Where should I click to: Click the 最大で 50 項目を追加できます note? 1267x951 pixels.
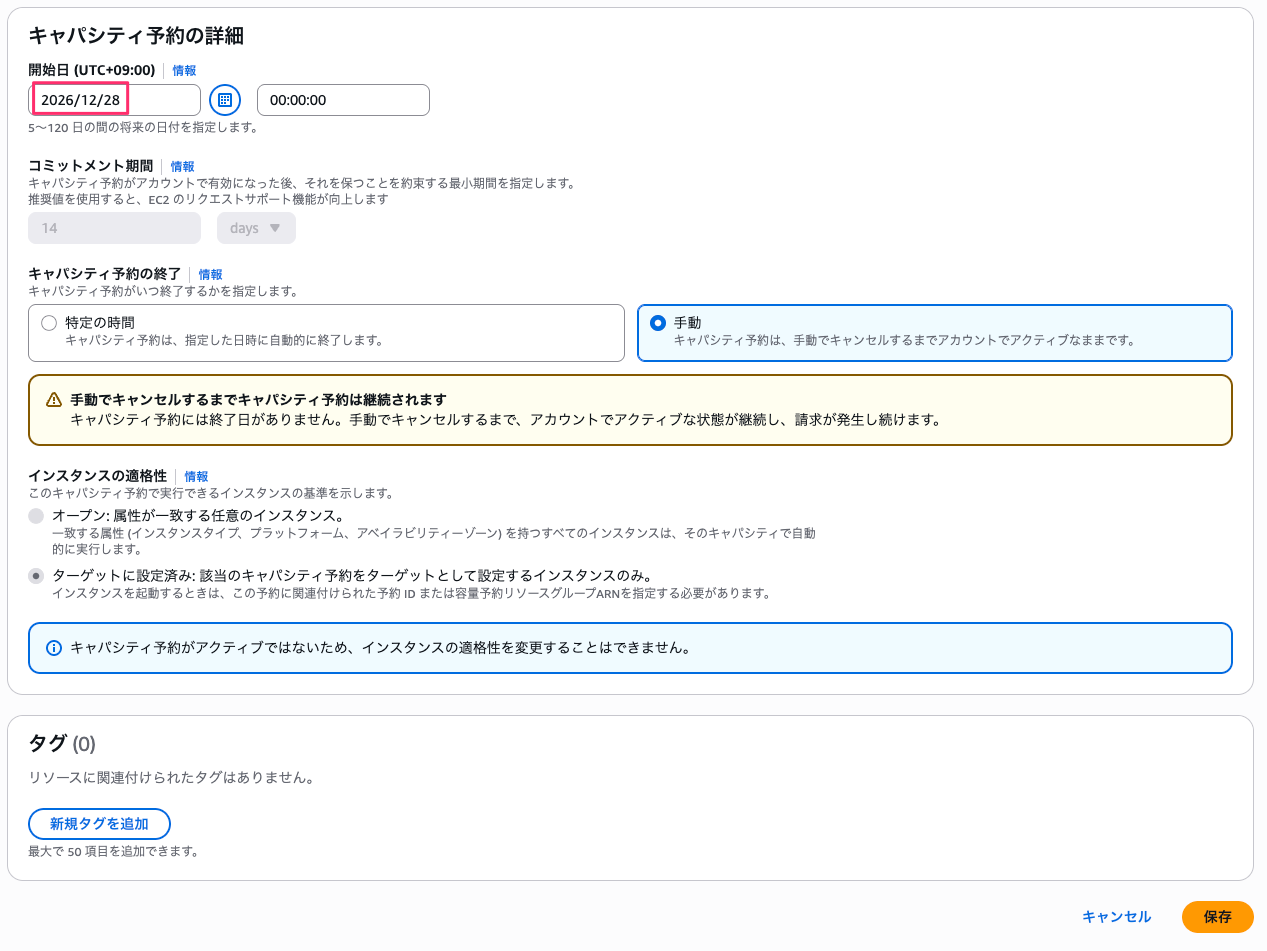click(x=114, y=852)
